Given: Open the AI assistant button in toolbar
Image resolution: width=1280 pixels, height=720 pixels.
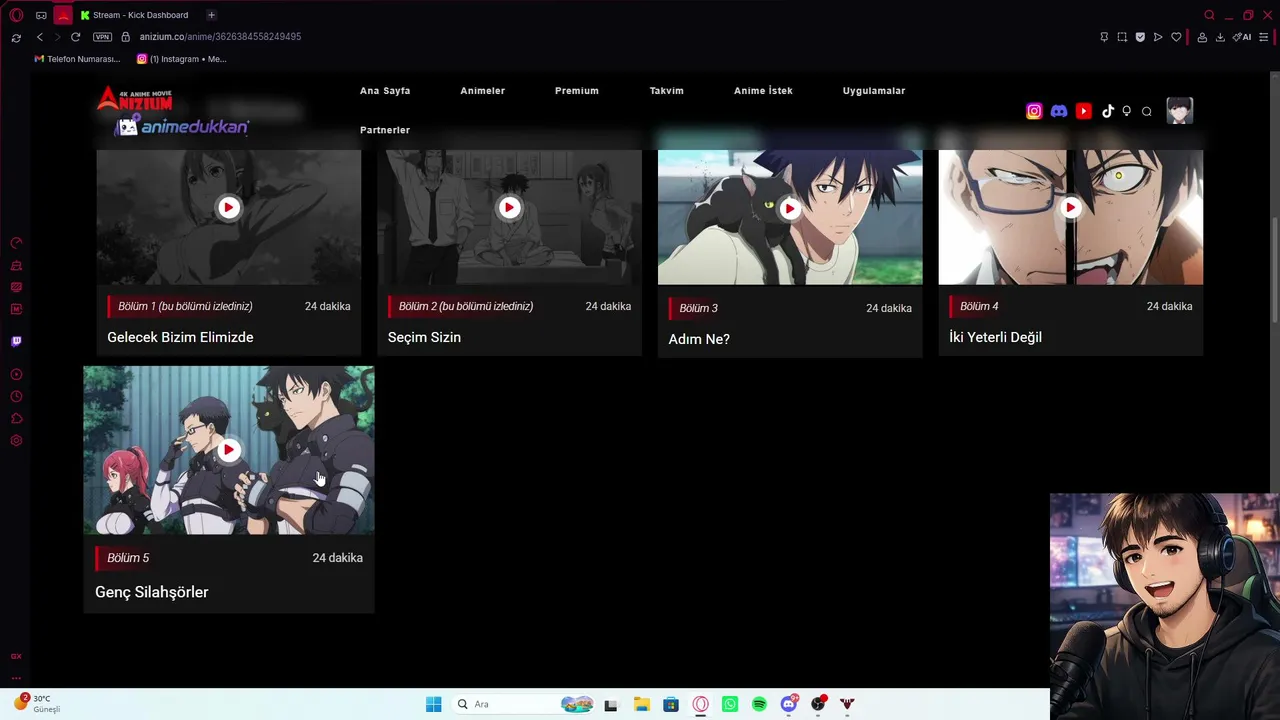Looking at the screenshot, I should click(x=1242, y=37).
